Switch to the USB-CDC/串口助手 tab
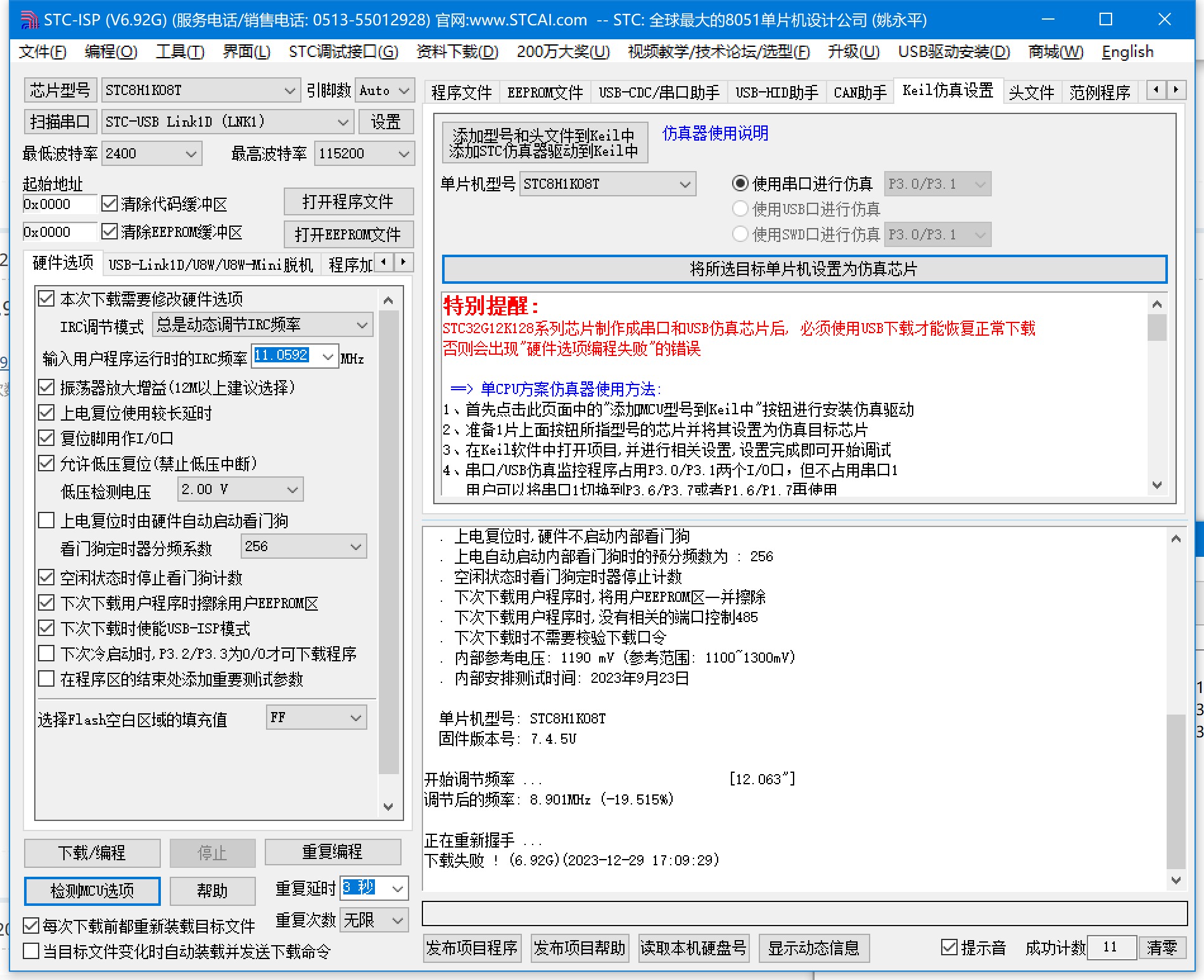Screen dimensions: 1204x980 (659, 92)
